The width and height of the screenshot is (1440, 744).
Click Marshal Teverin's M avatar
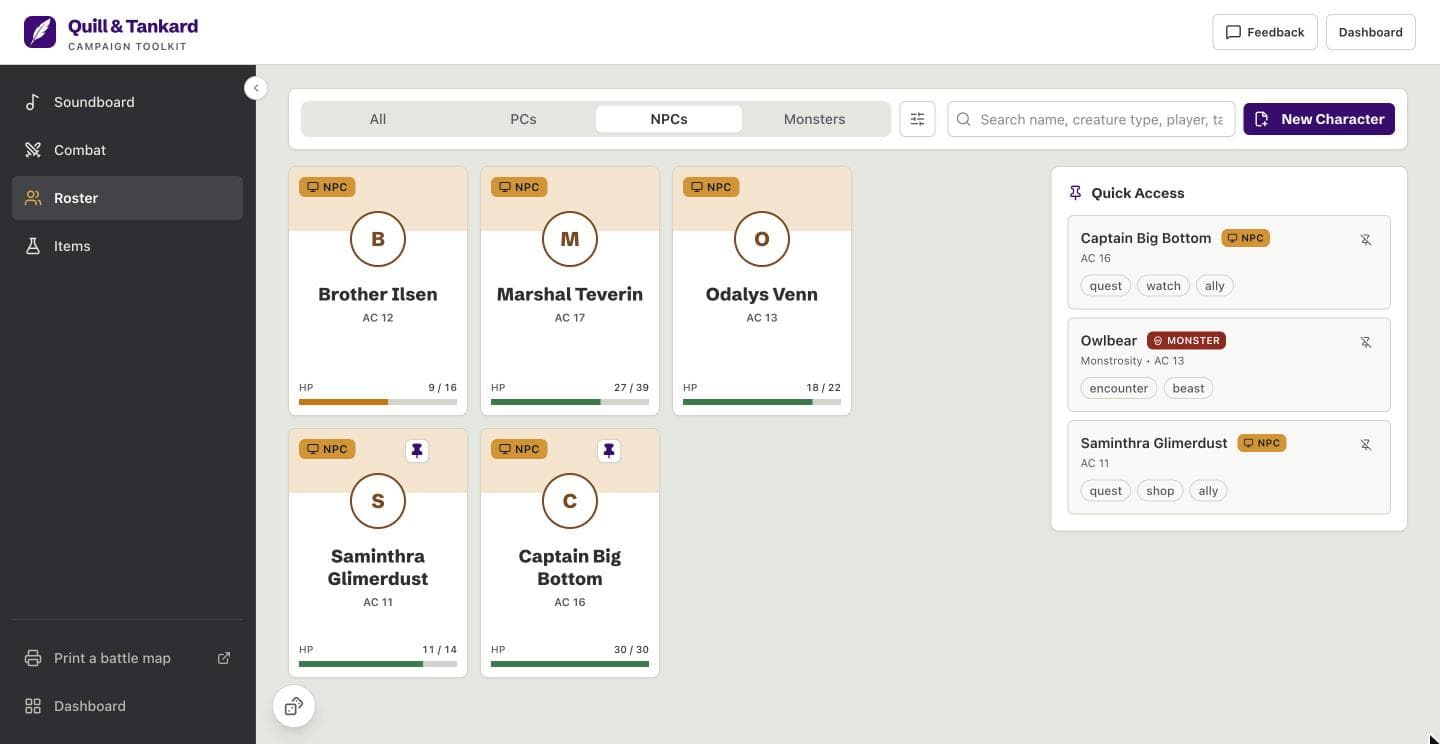point(570,239)
